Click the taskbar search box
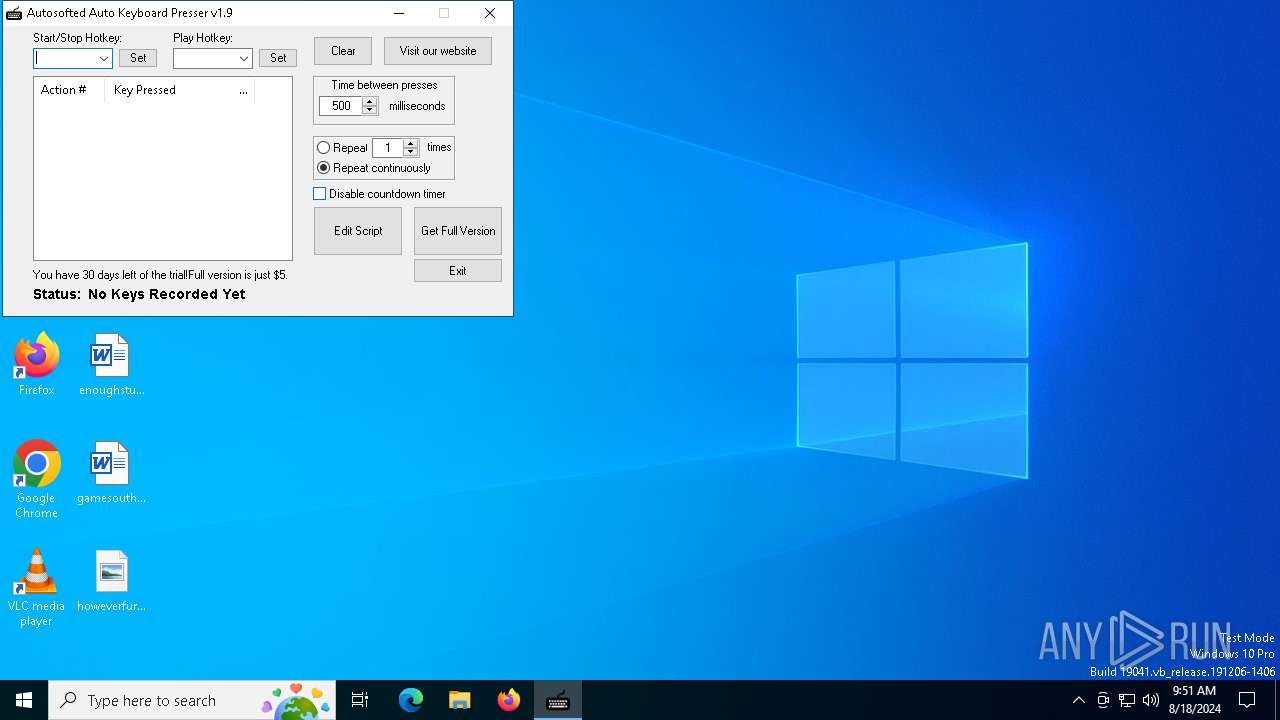This screenshot has width=1280, height=720. [x=192, y=700]
